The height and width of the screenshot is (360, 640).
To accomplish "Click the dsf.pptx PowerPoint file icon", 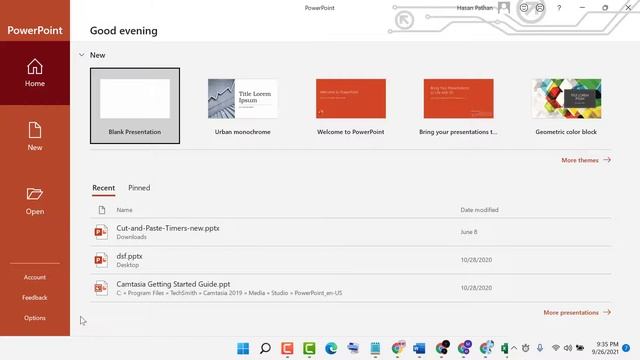I will tap(101, 260).
